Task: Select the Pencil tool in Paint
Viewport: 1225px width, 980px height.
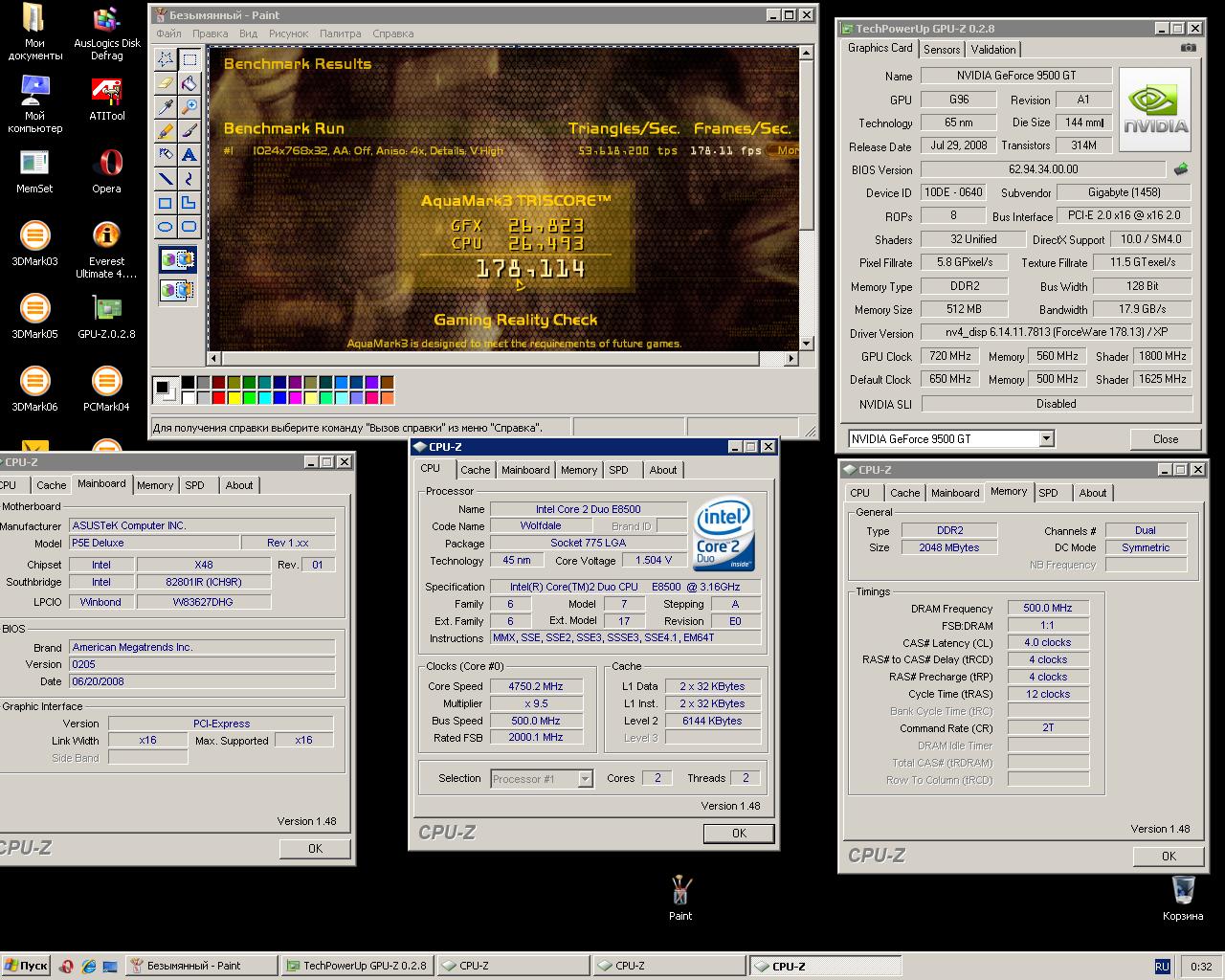Action: pyautogui.click(x=166, y=131)
